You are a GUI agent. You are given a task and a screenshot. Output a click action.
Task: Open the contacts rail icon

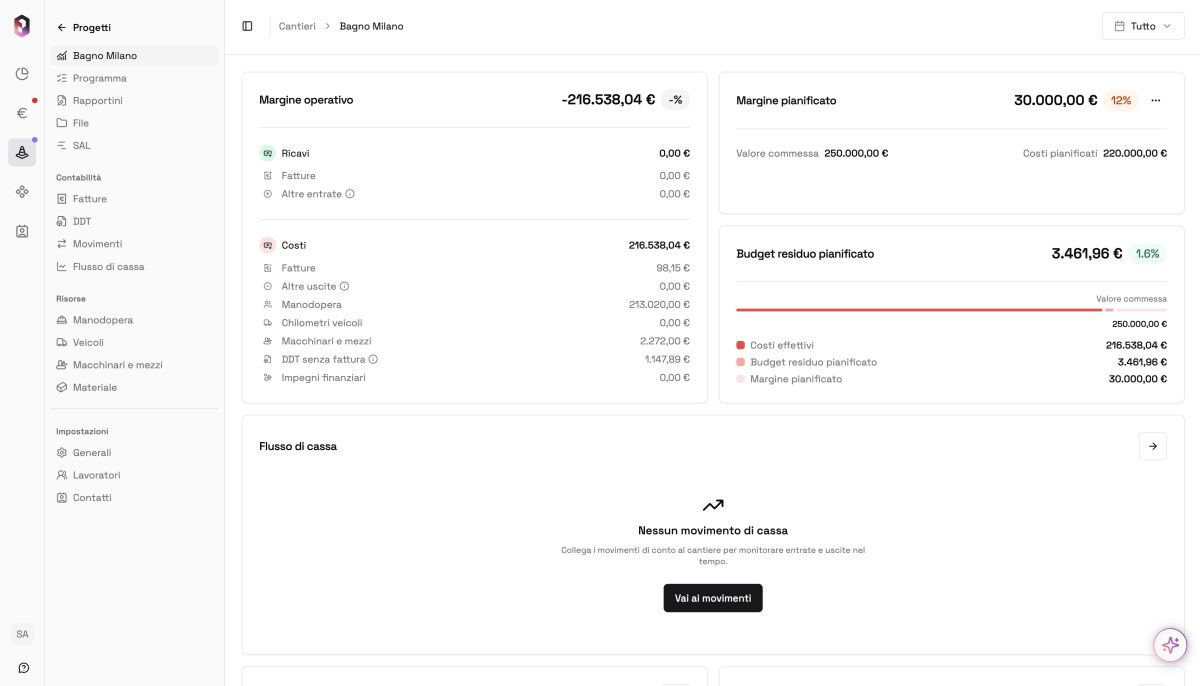22,231
